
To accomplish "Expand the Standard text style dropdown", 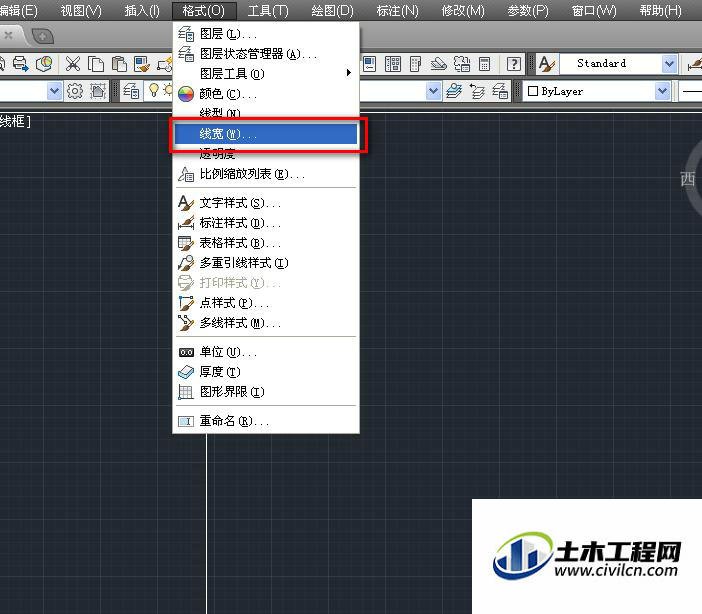I will [669, 64].
